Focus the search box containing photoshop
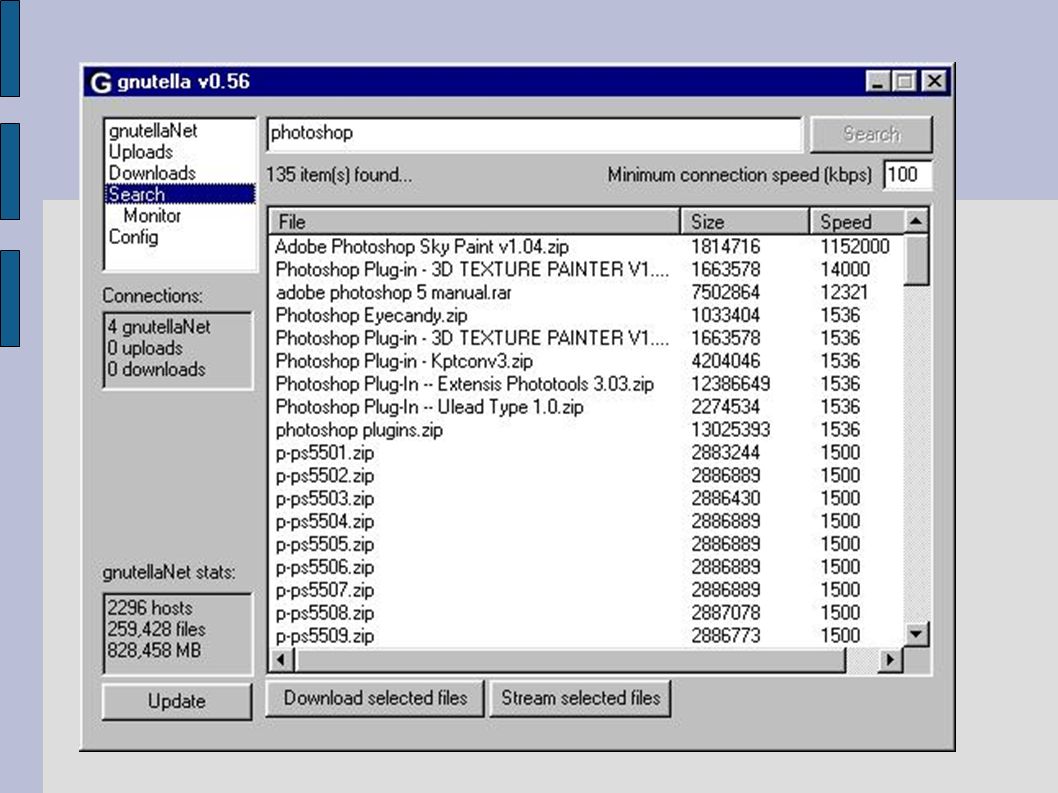Screen dimensions: 1058x793 tap(534, 133)
